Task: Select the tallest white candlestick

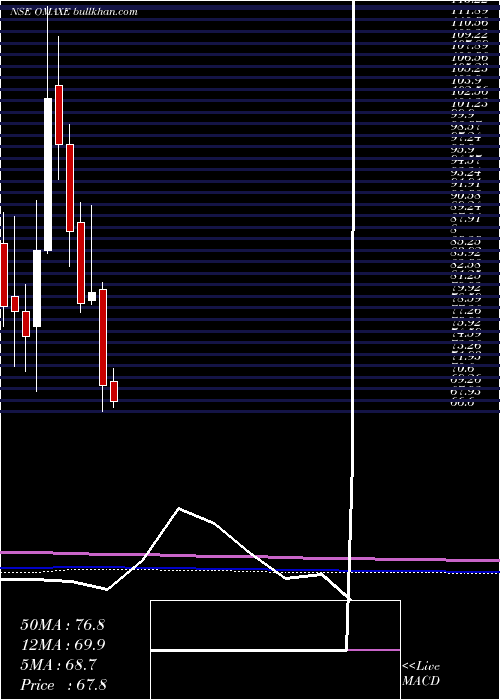Action: pyautogui.click(x=48, y=175)
